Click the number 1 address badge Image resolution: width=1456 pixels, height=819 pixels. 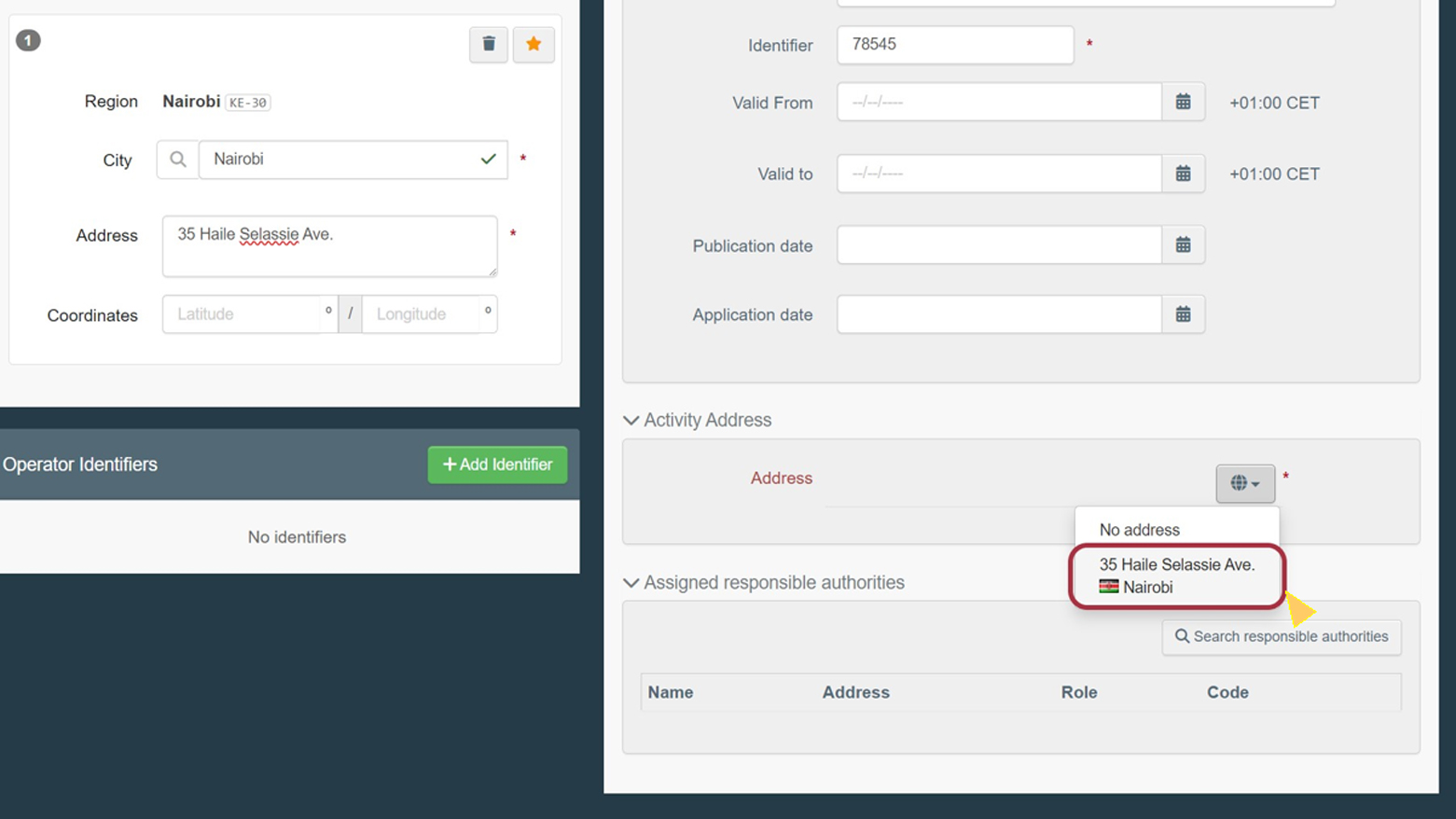coord(28,40)
